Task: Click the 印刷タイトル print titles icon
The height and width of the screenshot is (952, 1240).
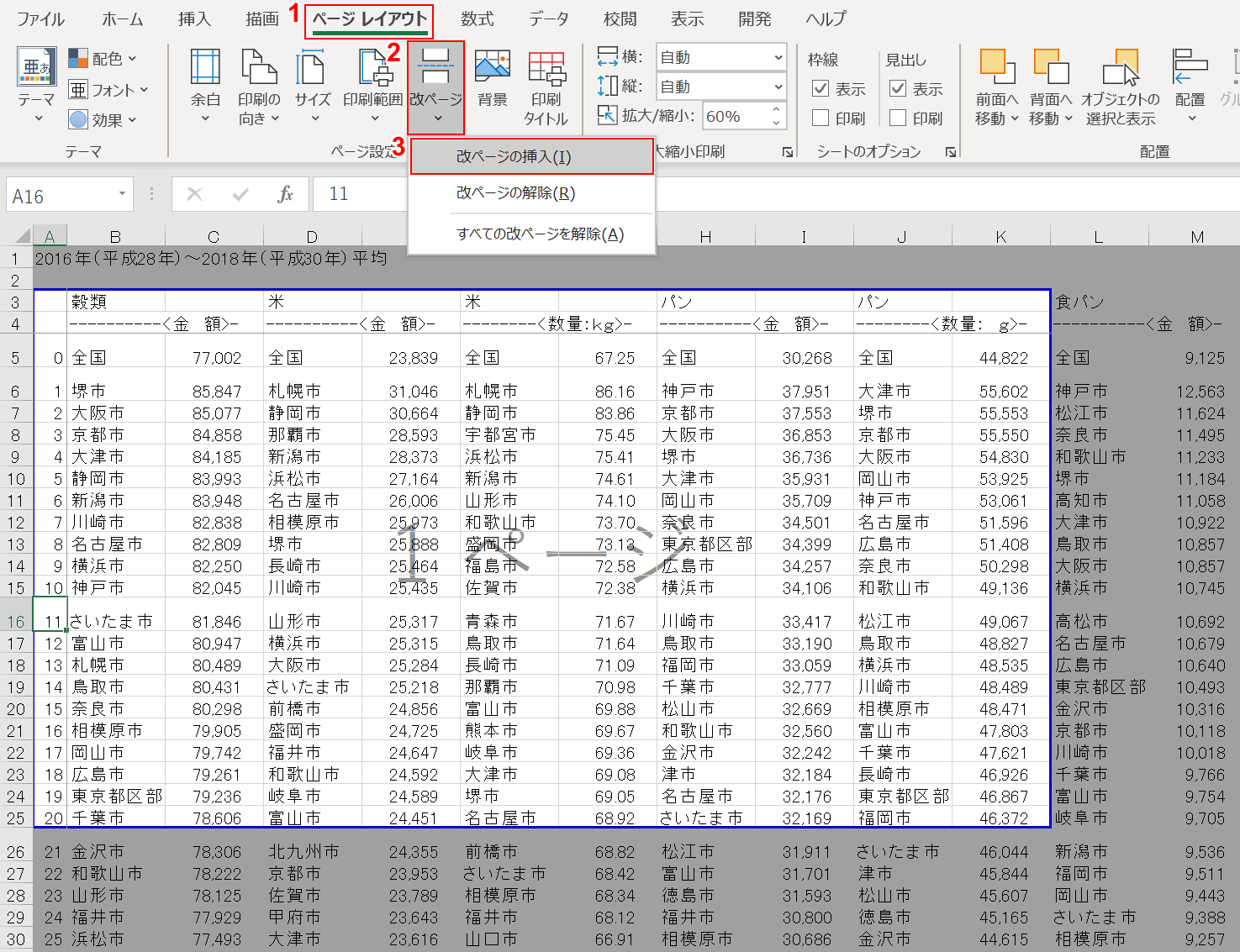Action: (546, 67)
